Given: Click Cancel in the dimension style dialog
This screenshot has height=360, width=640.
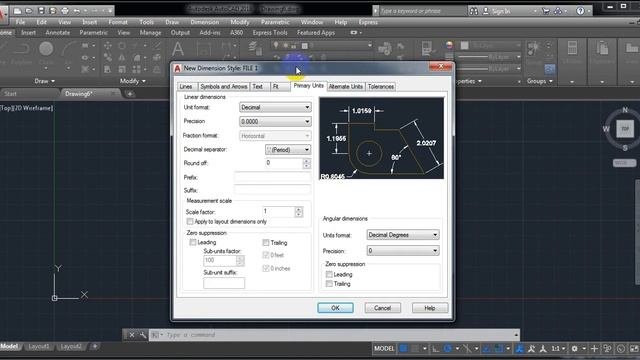Looking at the screenshot, I should 382,308.
